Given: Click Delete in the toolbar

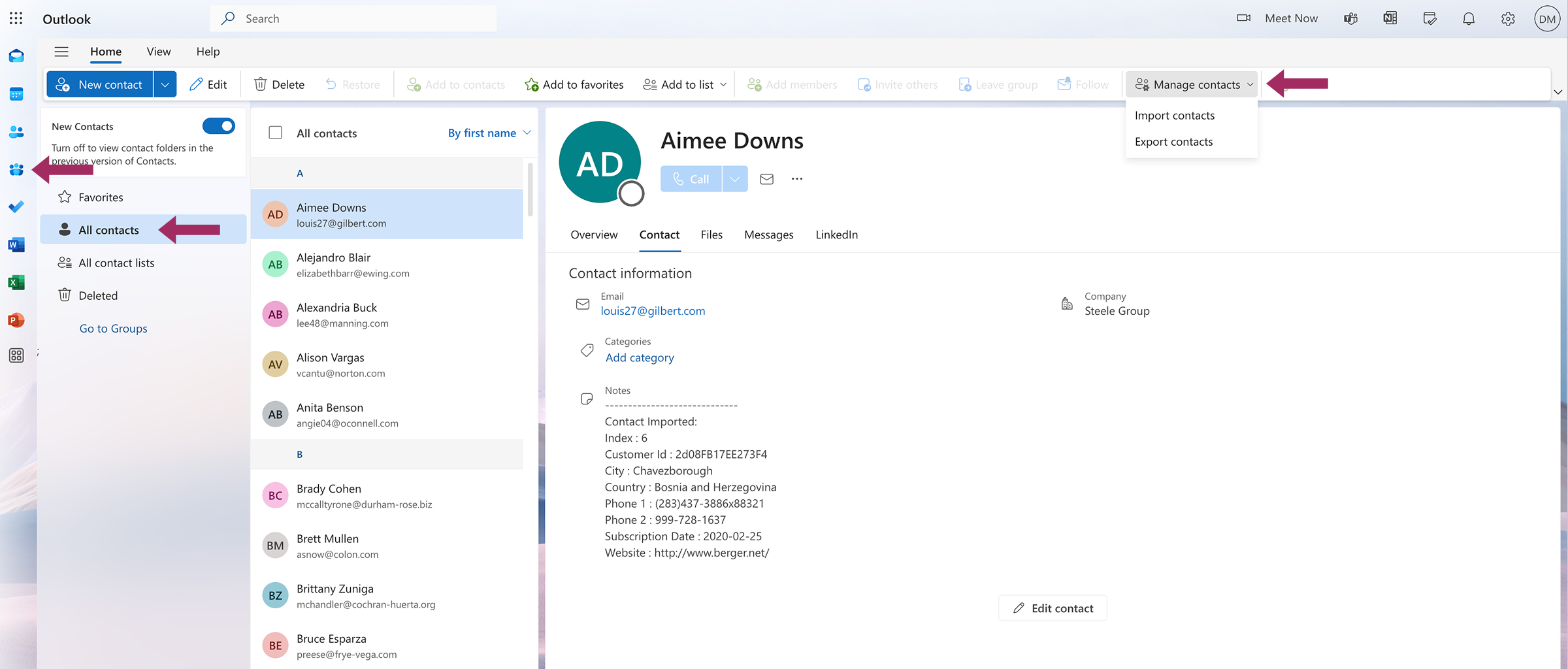Looking at the screenshot, I should 279,84.
